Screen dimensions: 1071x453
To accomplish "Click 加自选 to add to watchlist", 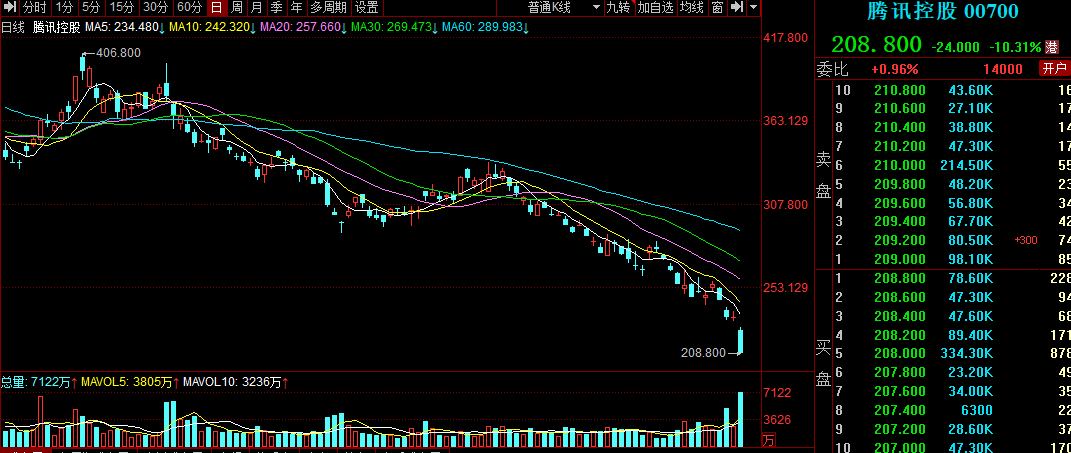I will pyautogui.click(x=656, y=8).
